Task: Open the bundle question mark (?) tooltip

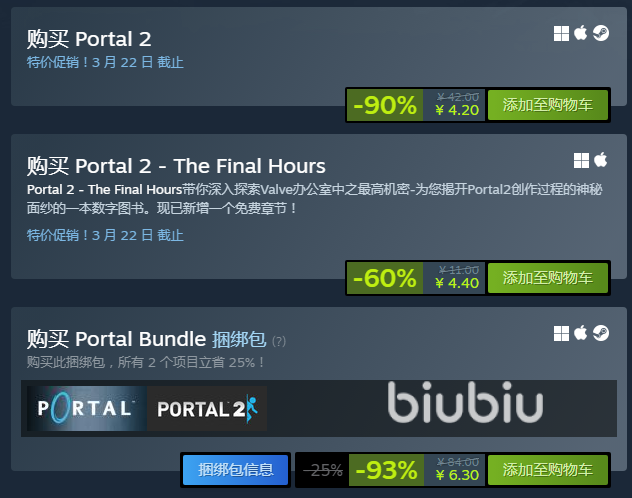Action: (279, 342)
